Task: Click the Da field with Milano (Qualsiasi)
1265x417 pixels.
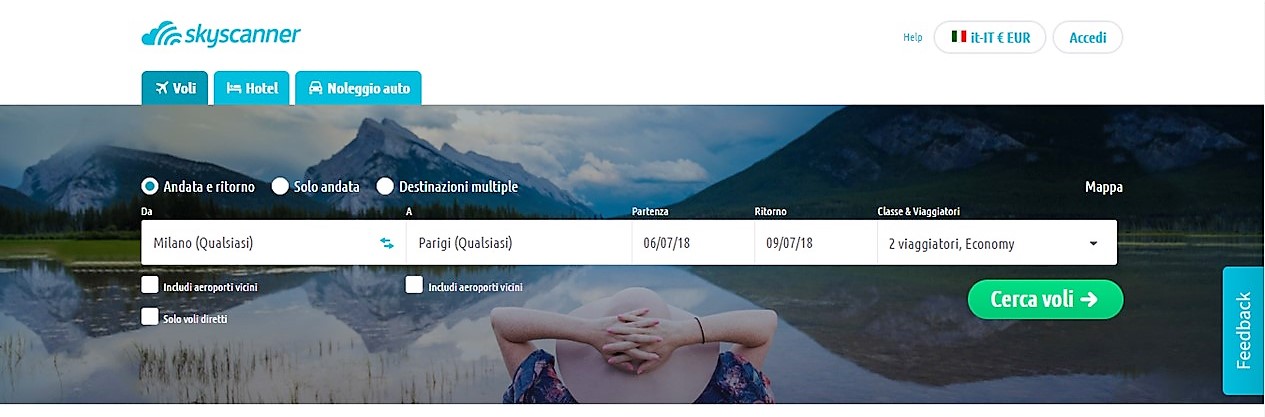Action: pos(273,243)
